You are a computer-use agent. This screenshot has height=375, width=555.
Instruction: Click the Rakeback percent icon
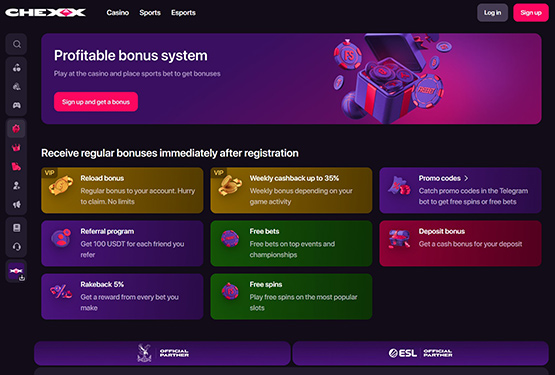point(61,291)
